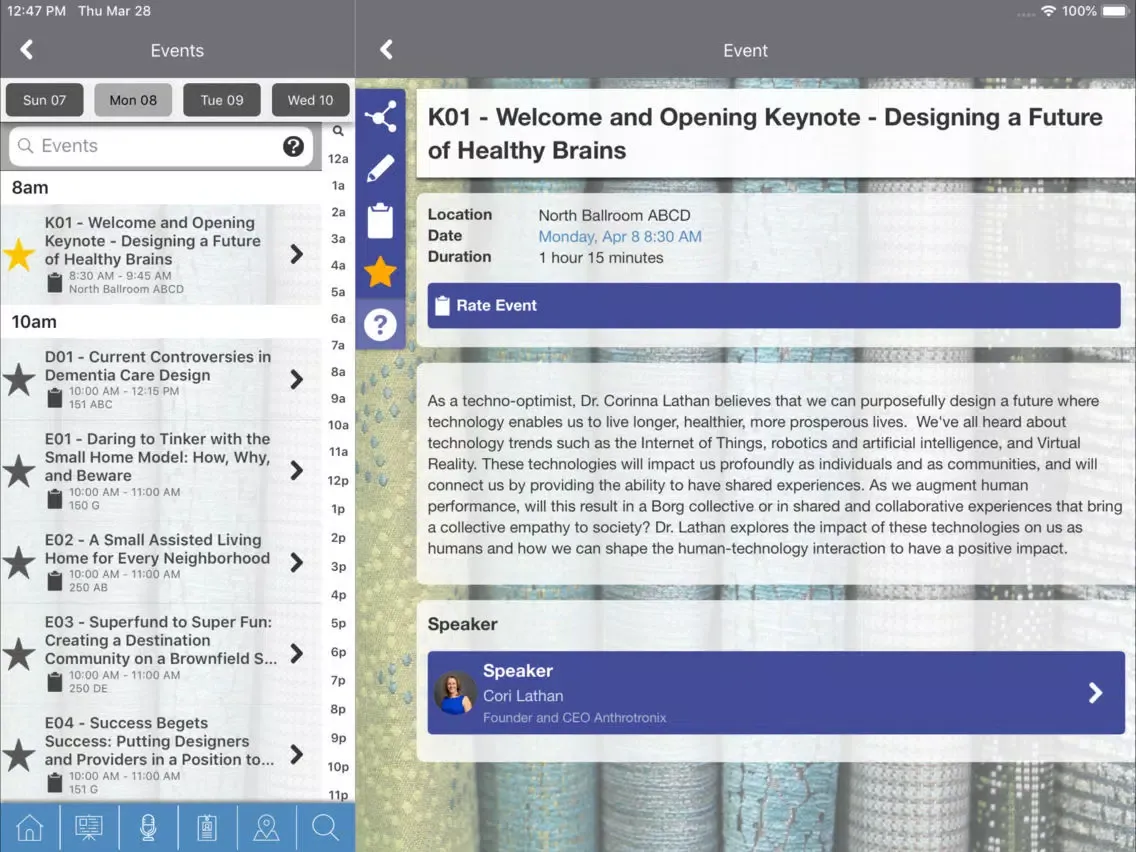
Task: Open search from bottom navigation bar
Action: [325, 827]
